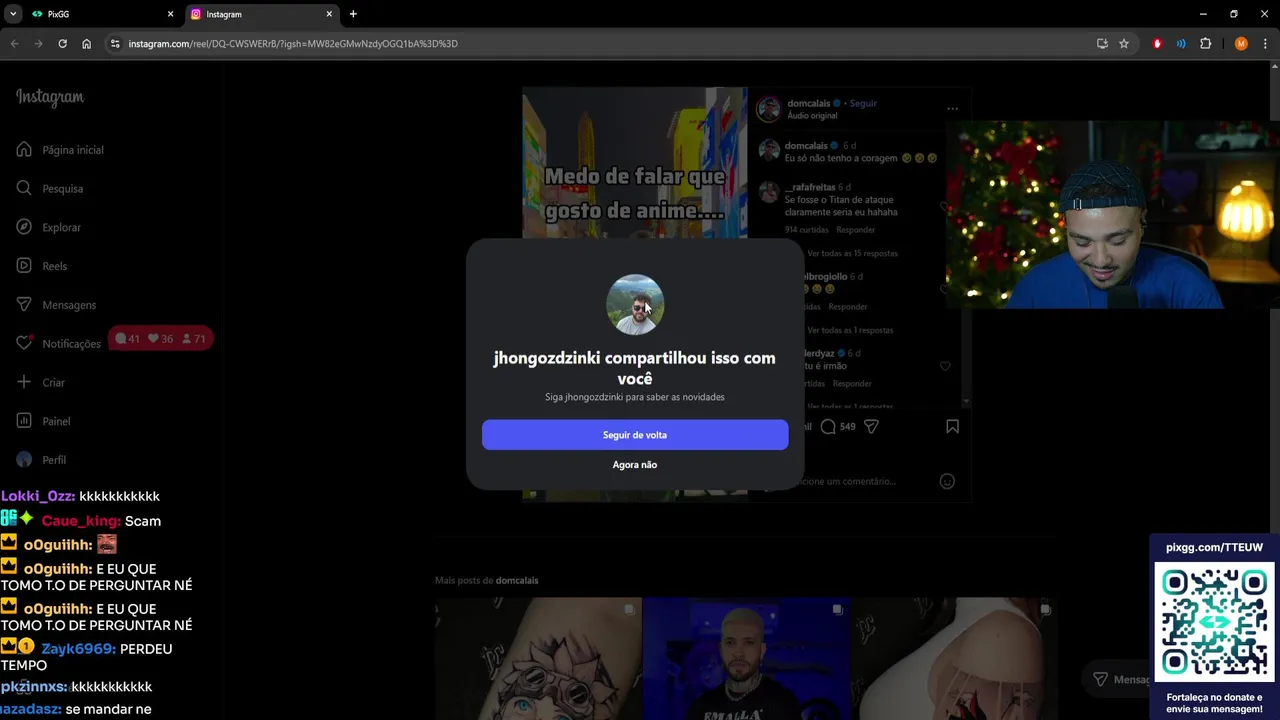Viewport: 1280px width, 720px height.
Task: Open a new browser tab
Action: [353, 14]
